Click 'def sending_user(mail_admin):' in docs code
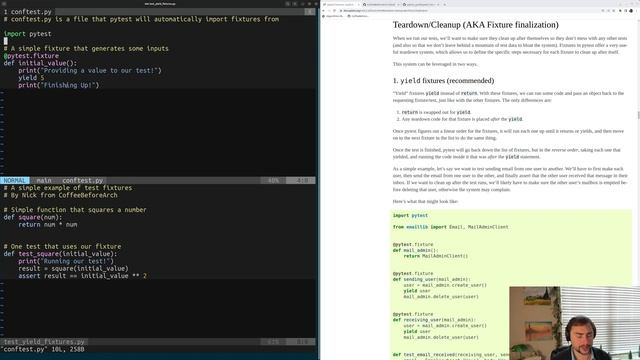Viewport: 640px width, 360px height. 431,279
